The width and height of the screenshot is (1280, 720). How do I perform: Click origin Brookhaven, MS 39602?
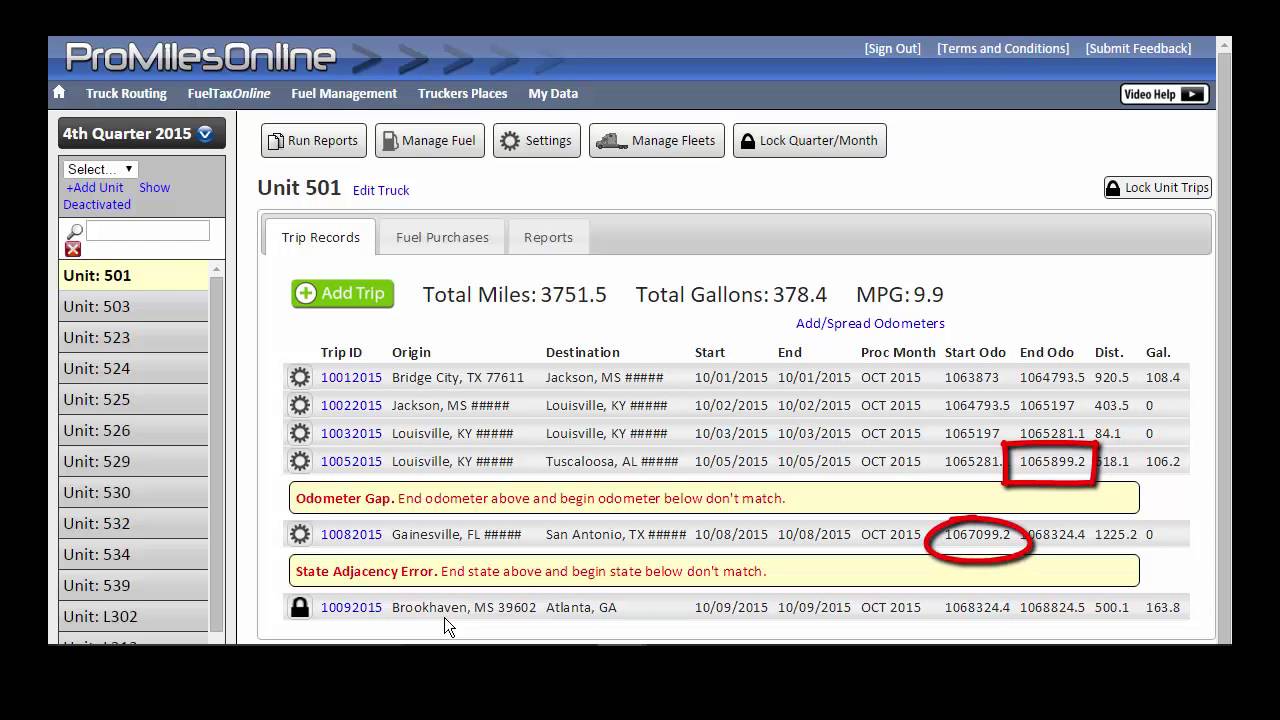click(464, 607)
